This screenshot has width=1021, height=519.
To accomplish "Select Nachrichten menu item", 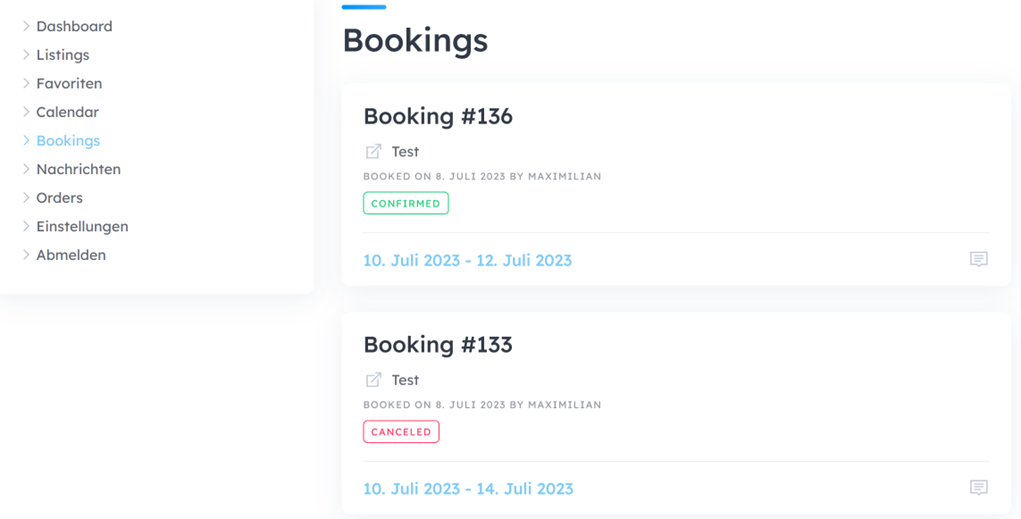I will pos(78,169).
